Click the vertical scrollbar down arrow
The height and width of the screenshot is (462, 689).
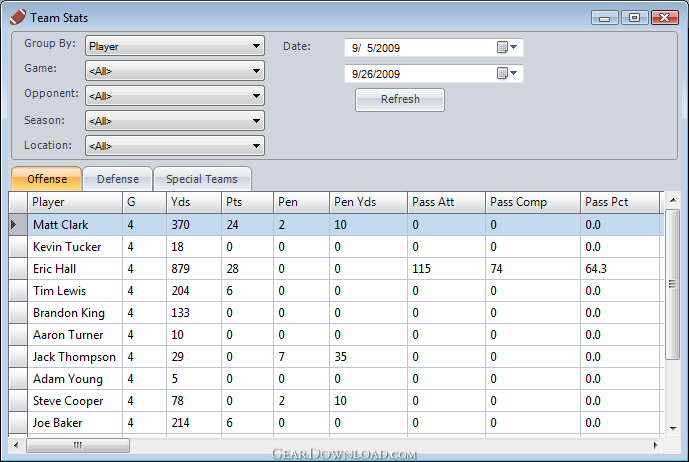673,429
